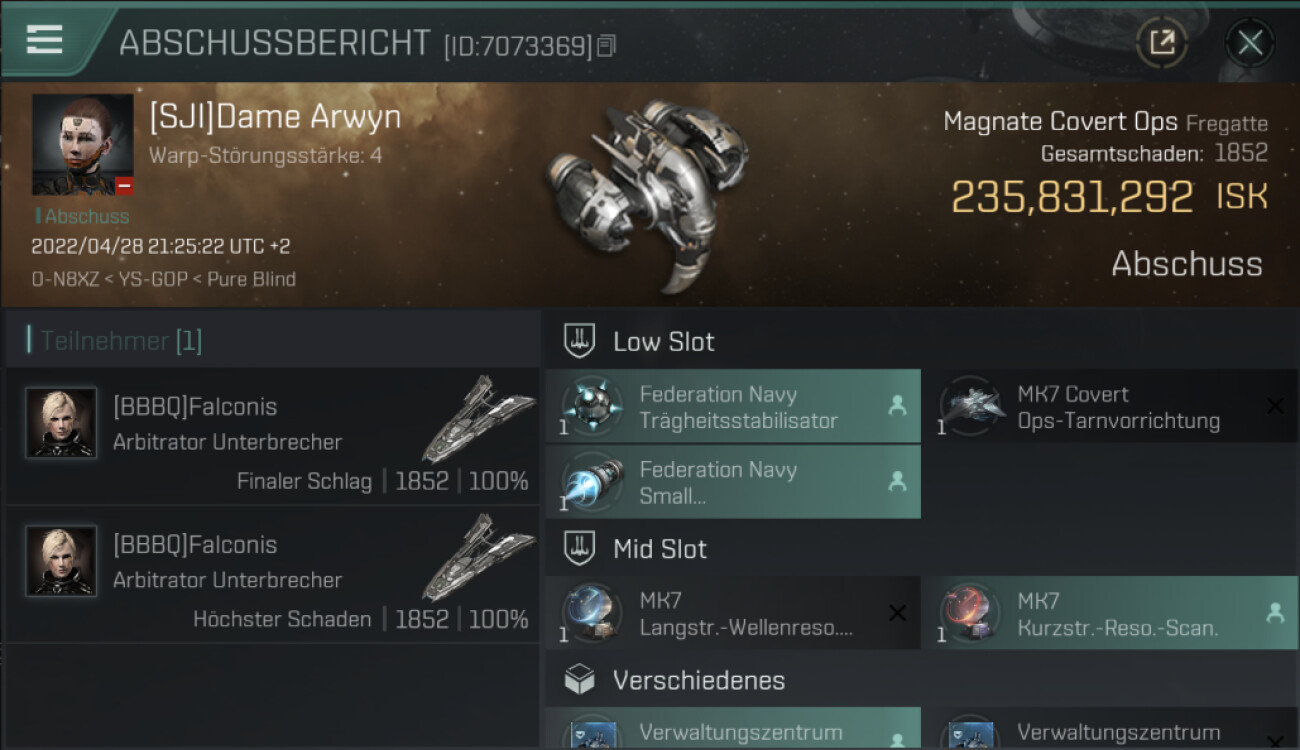Open the hamburger menu at top left
The width and height of the screenshot is (1300, 750).
pyautogui.click(x=45, y=40)
